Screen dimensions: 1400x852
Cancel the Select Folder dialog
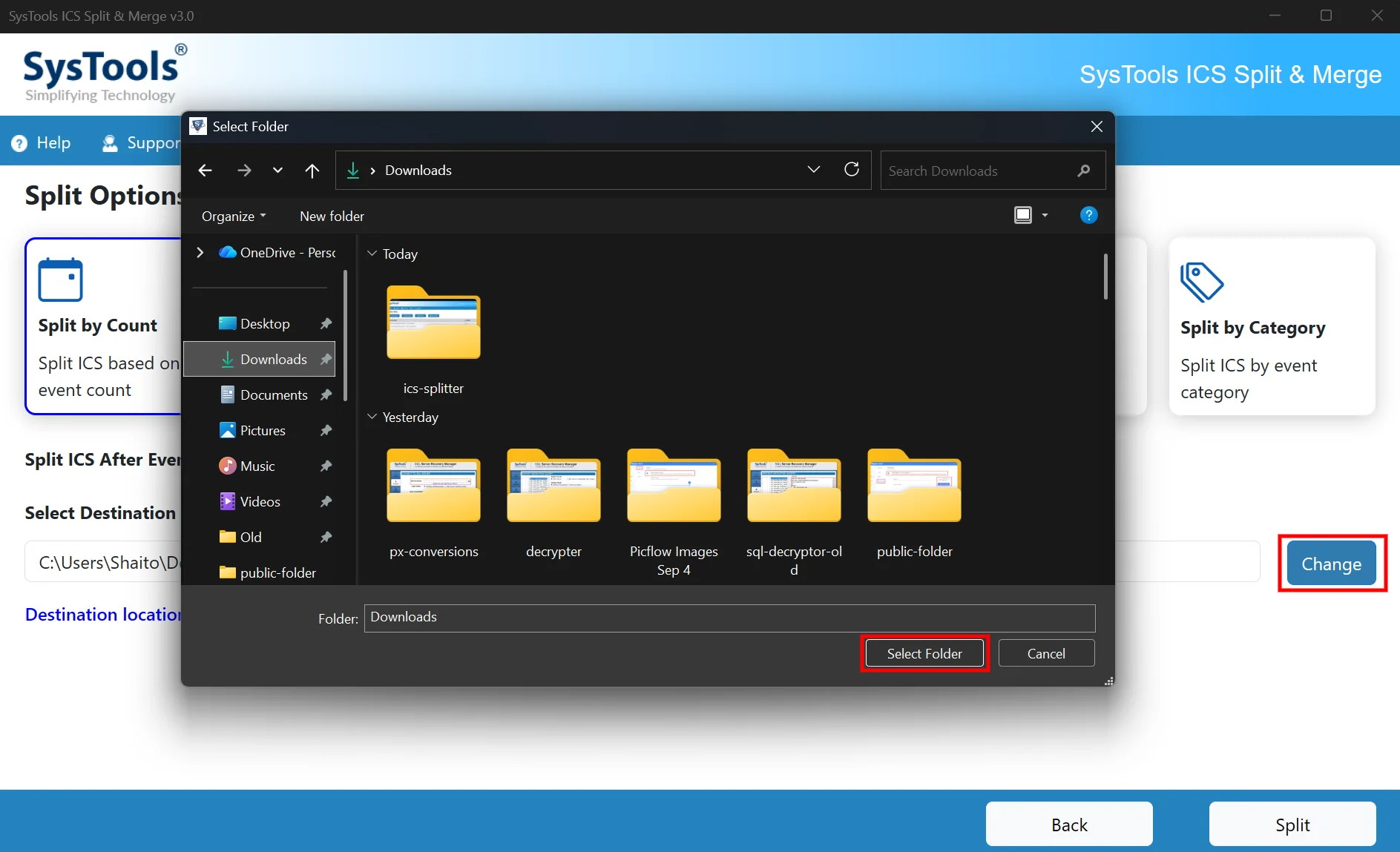point(1046,653)
